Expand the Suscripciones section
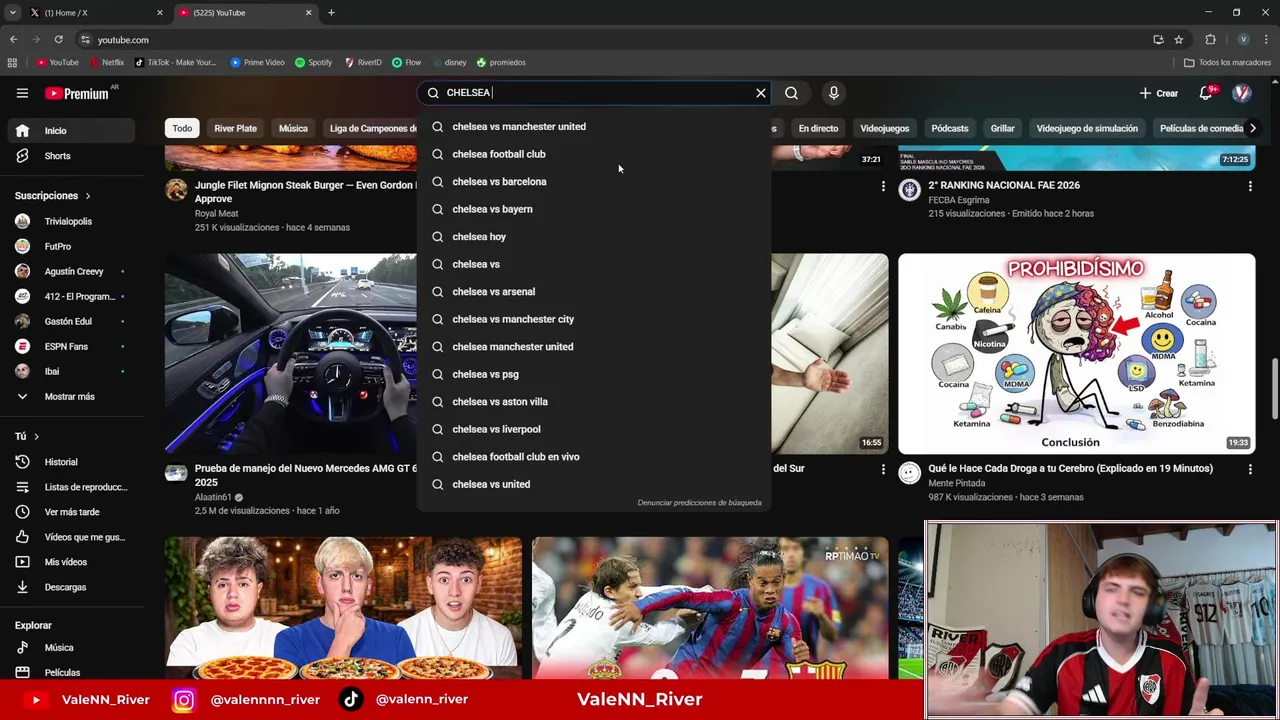 (53, 196)
